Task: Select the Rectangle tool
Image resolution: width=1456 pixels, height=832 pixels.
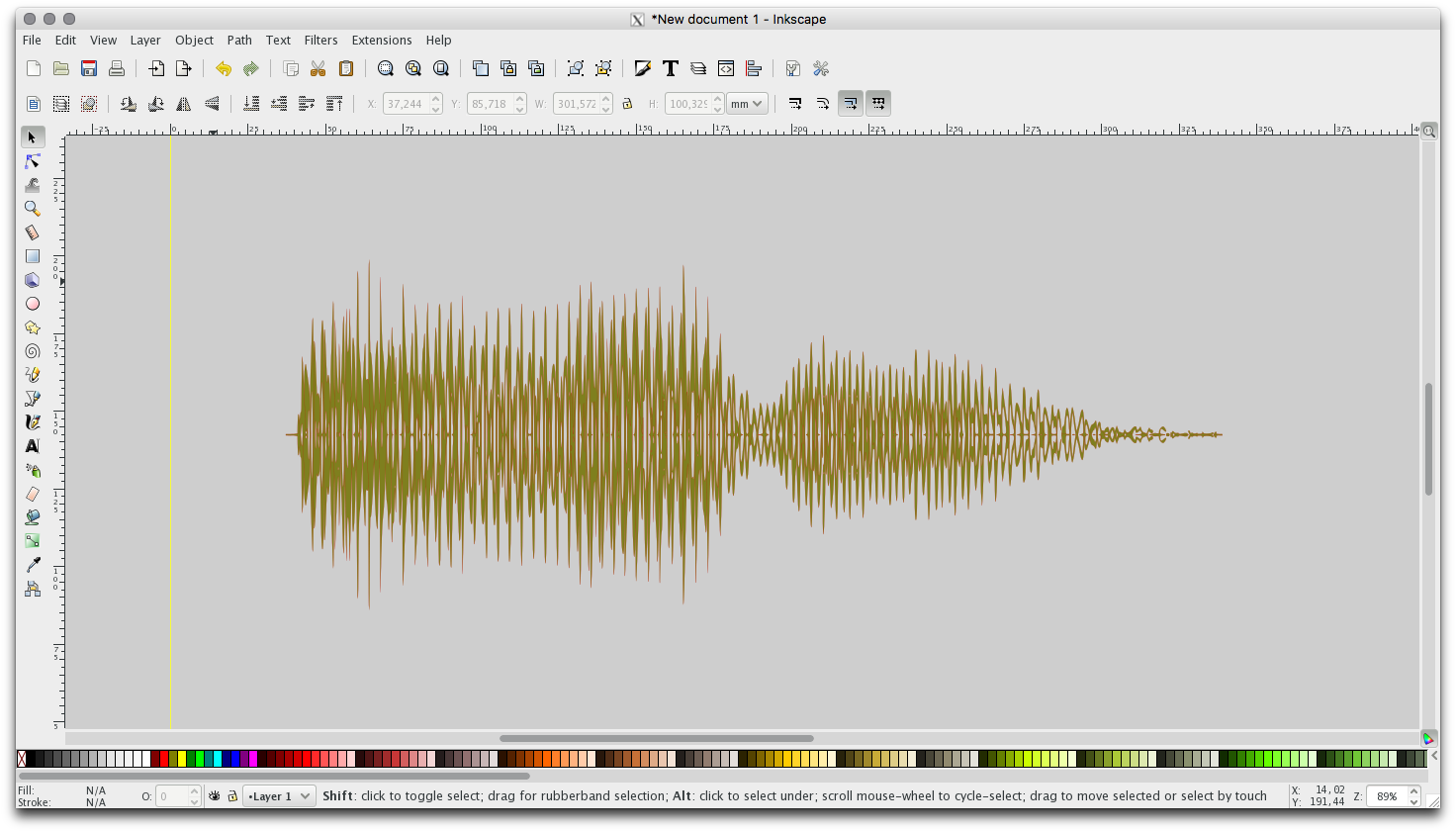Action: pos(33,256)
